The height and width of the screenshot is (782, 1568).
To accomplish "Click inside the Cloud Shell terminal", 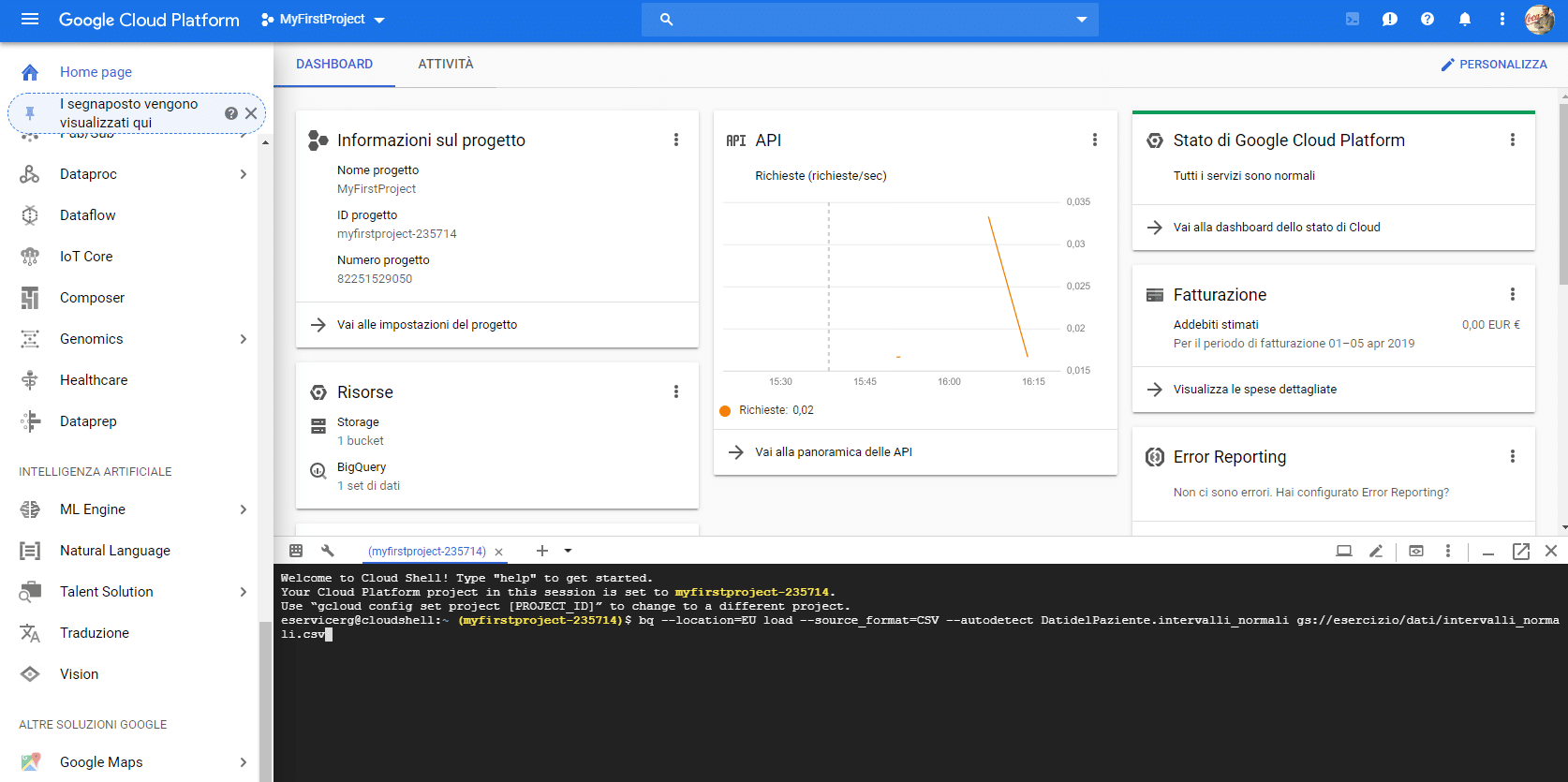I will [x=920, y=672].
